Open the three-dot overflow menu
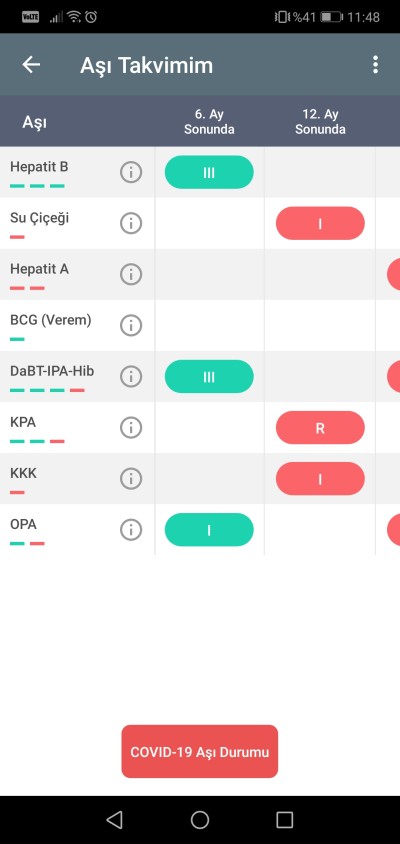The height and width of the screenshot is (844, 400). coord(375,65)
